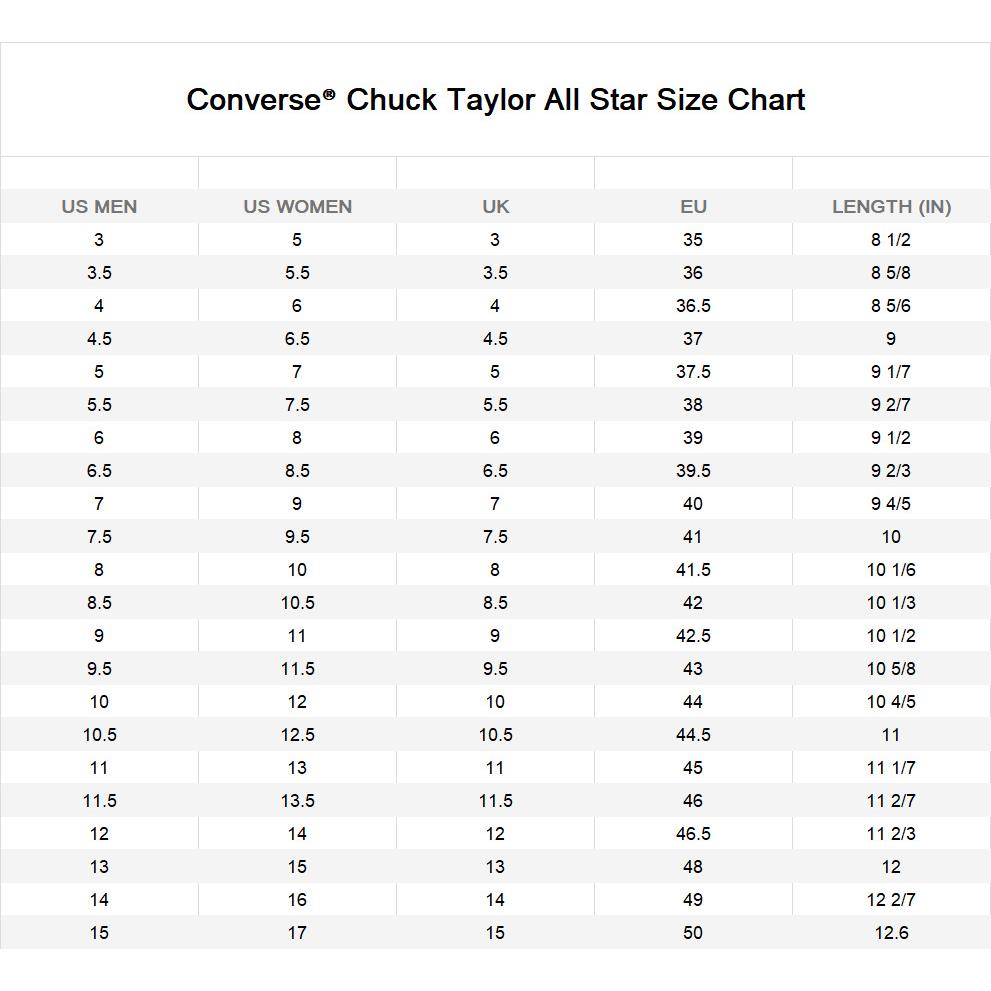The height and width of the screenshot is (991, 991).
Task: Click the 12.6 length cell
Action: (x=891, y=933)
